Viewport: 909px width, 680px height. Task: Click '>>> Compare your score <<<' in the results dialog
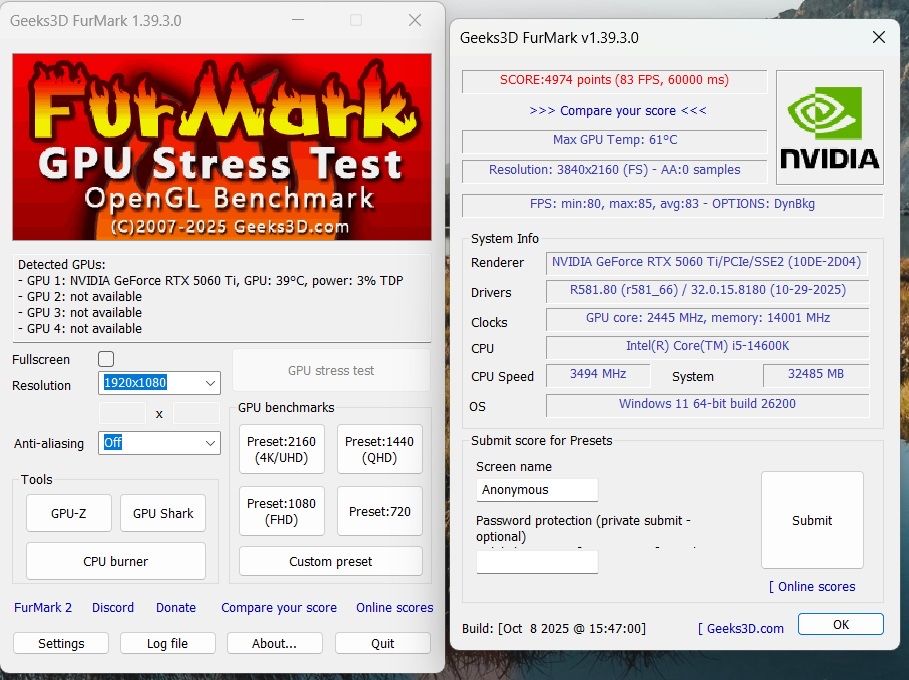coord(618,111)
